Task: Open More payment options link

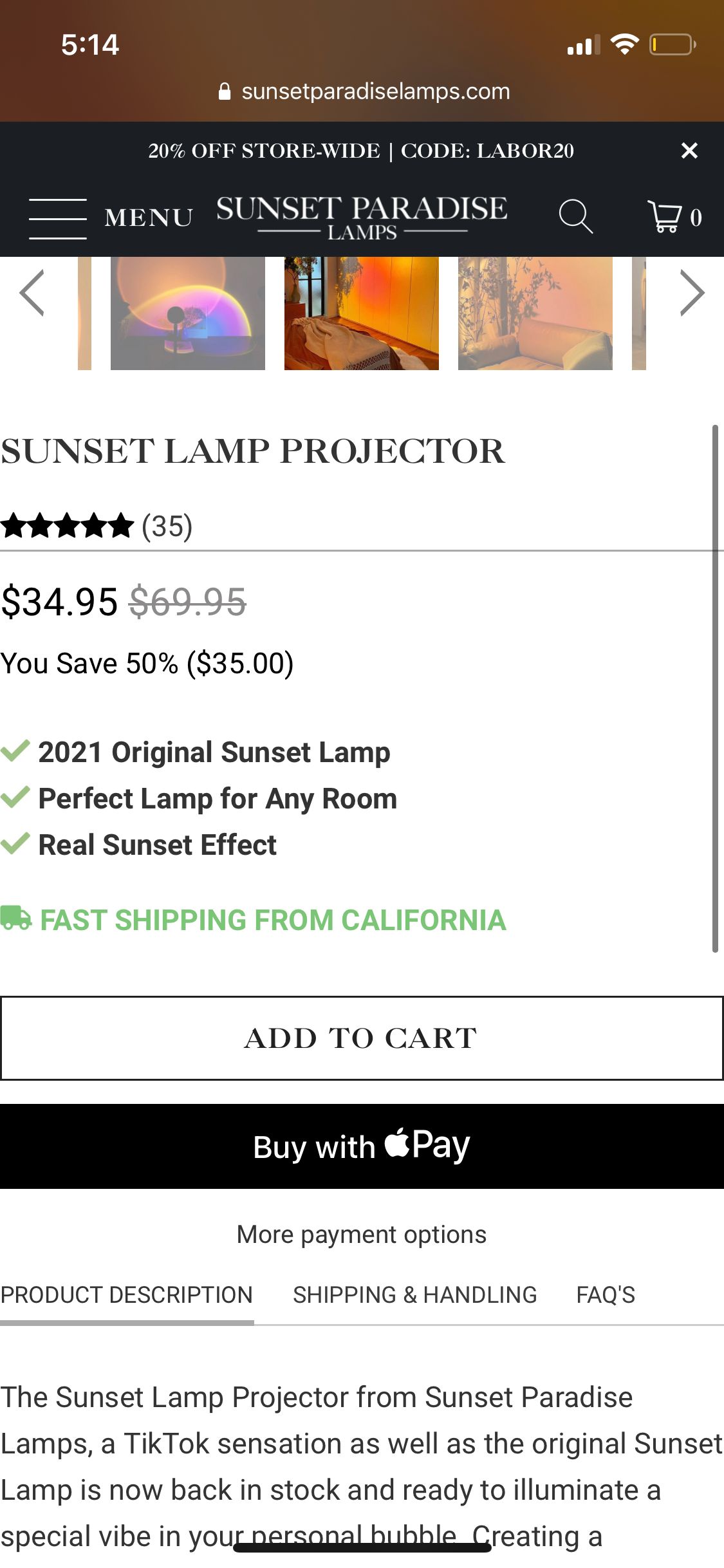Action: 362,1235
